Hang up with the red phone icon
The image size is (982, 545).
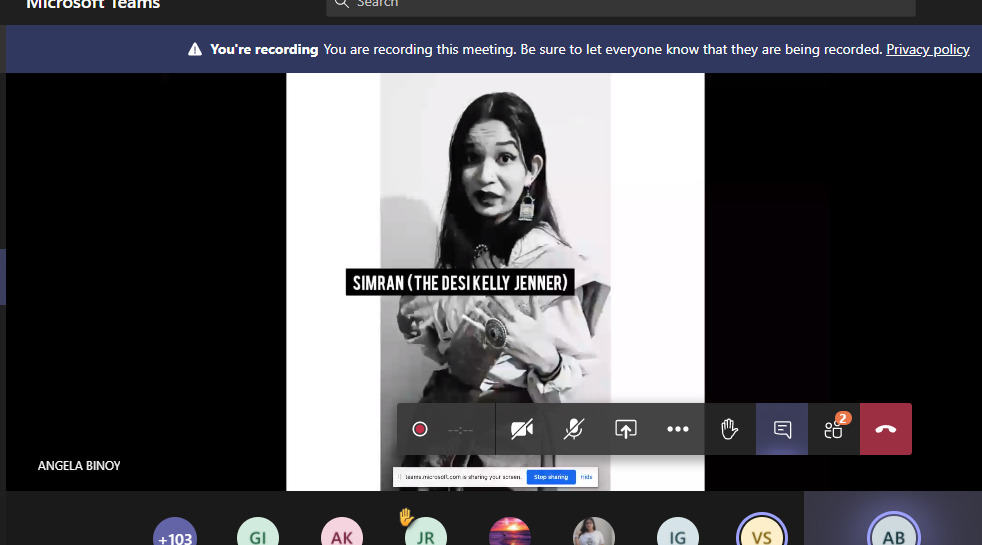point(886,429)
